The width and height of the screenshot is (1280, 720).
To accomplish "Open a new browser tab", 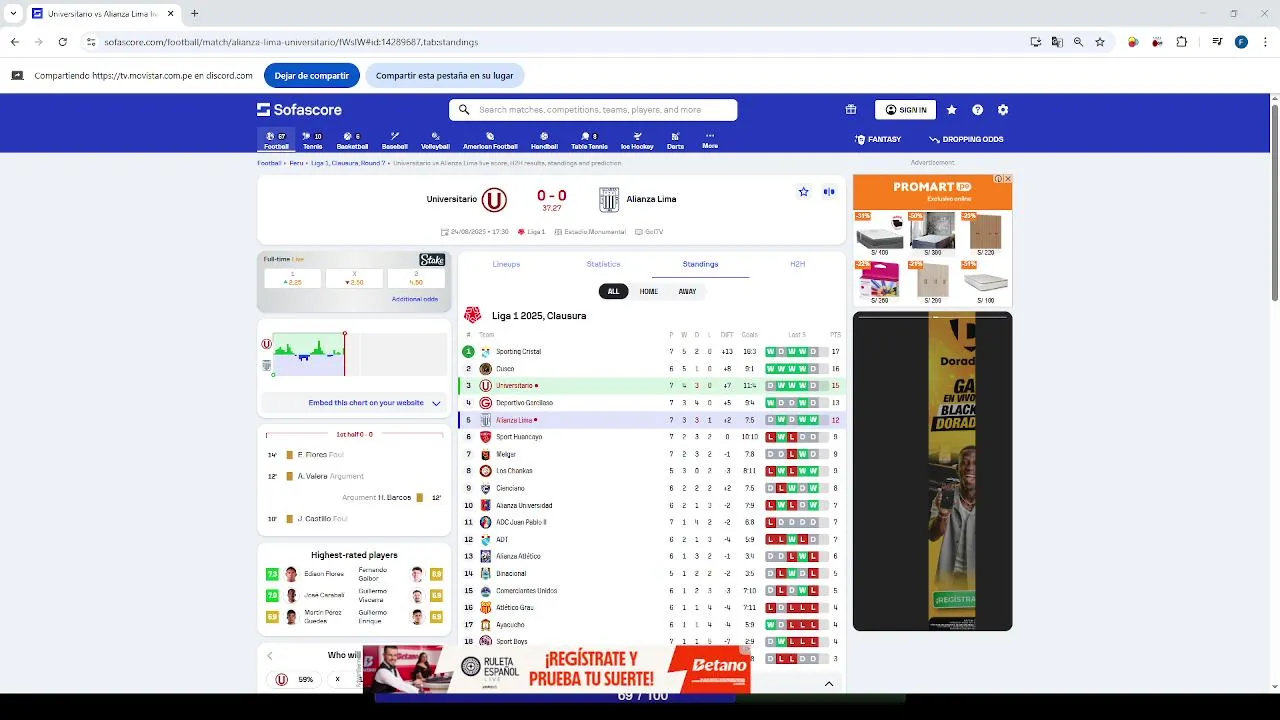I will [194, 13].
